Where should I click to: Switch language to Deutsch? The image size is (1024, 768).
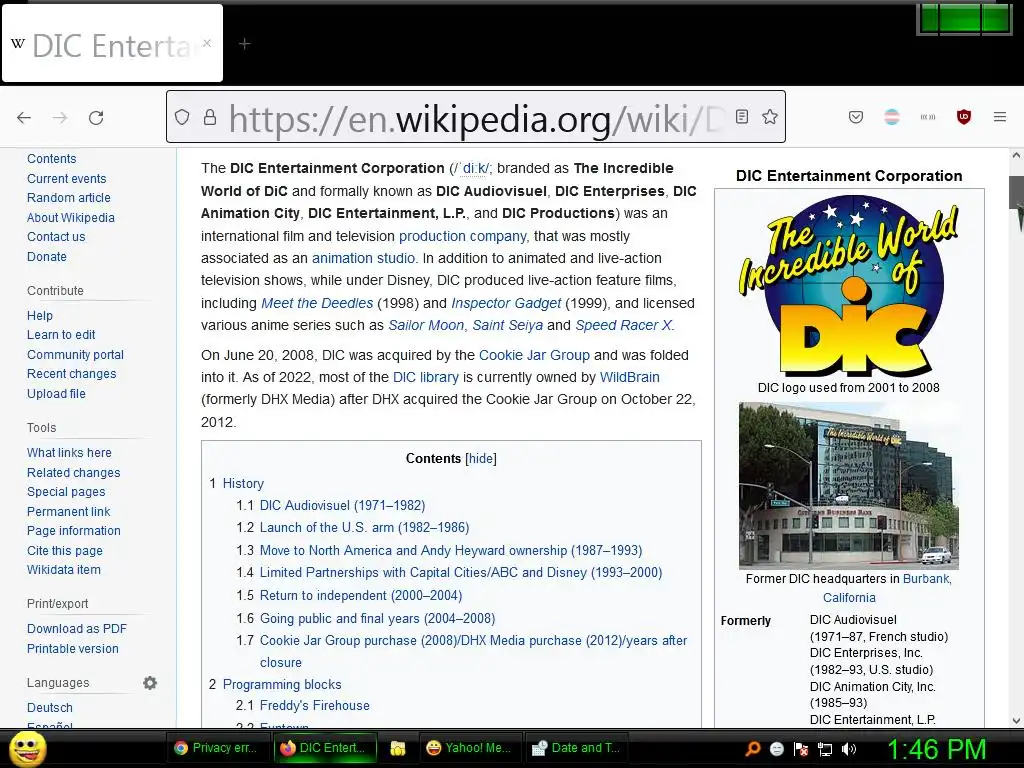[x=50, y=707]
